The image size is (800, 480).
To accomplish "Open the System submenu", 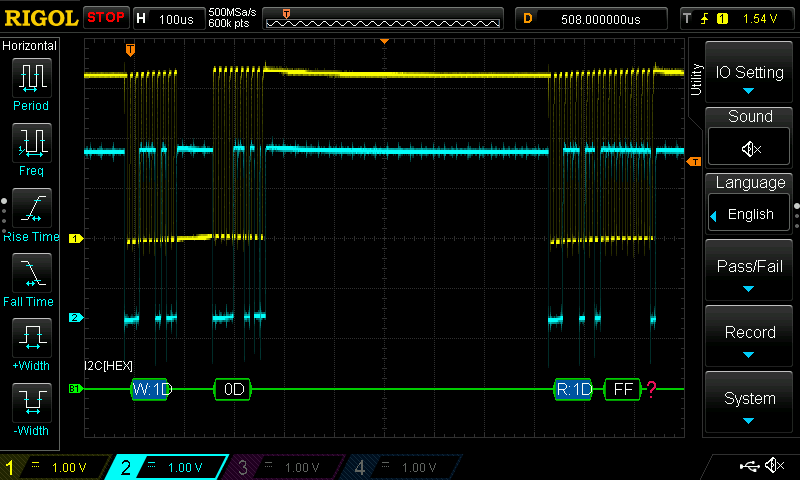I will (x=749, y=402).
